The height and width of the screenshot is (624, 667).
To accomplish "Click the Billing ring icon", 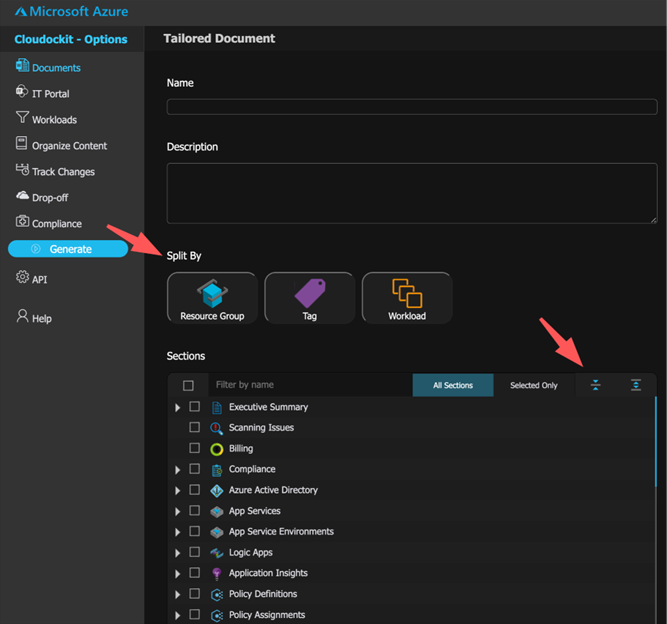I will tap(217, 449).
